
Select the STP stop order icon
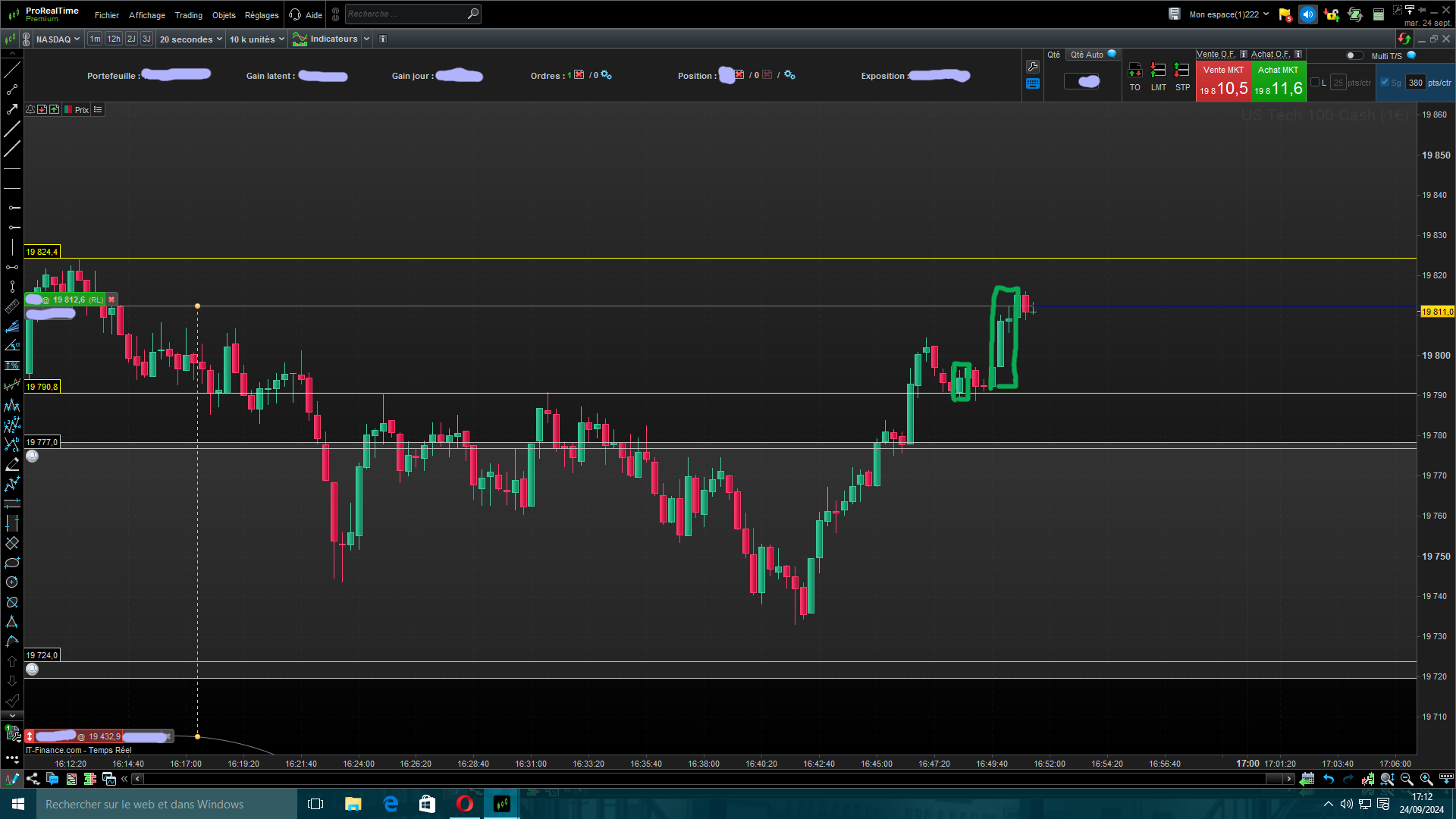point(1181,72)
